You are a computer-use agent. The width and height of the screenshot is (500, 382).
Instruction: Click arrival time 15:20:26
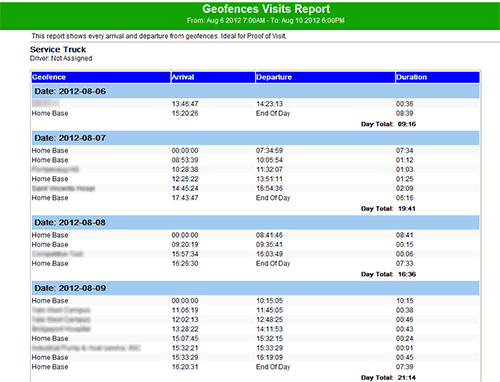pos(185,113)
